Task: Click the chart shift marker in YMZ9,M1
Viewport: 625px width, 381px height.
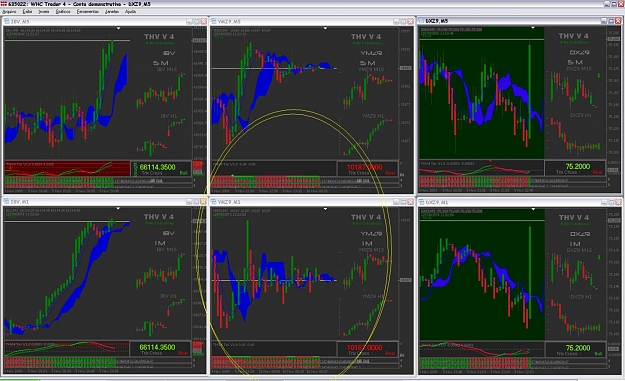Action: pos(325,209)
